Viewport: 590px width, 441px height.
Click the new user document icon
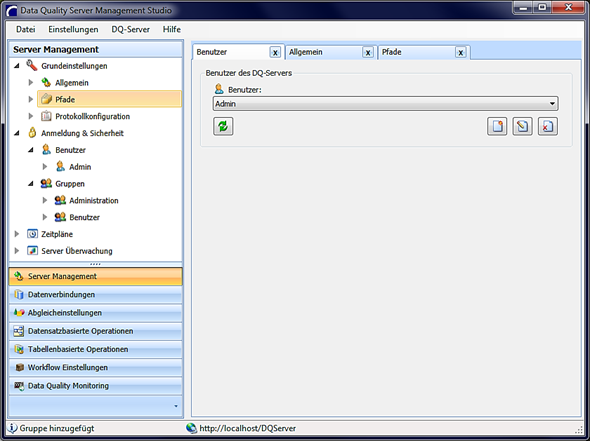[497, 126]
